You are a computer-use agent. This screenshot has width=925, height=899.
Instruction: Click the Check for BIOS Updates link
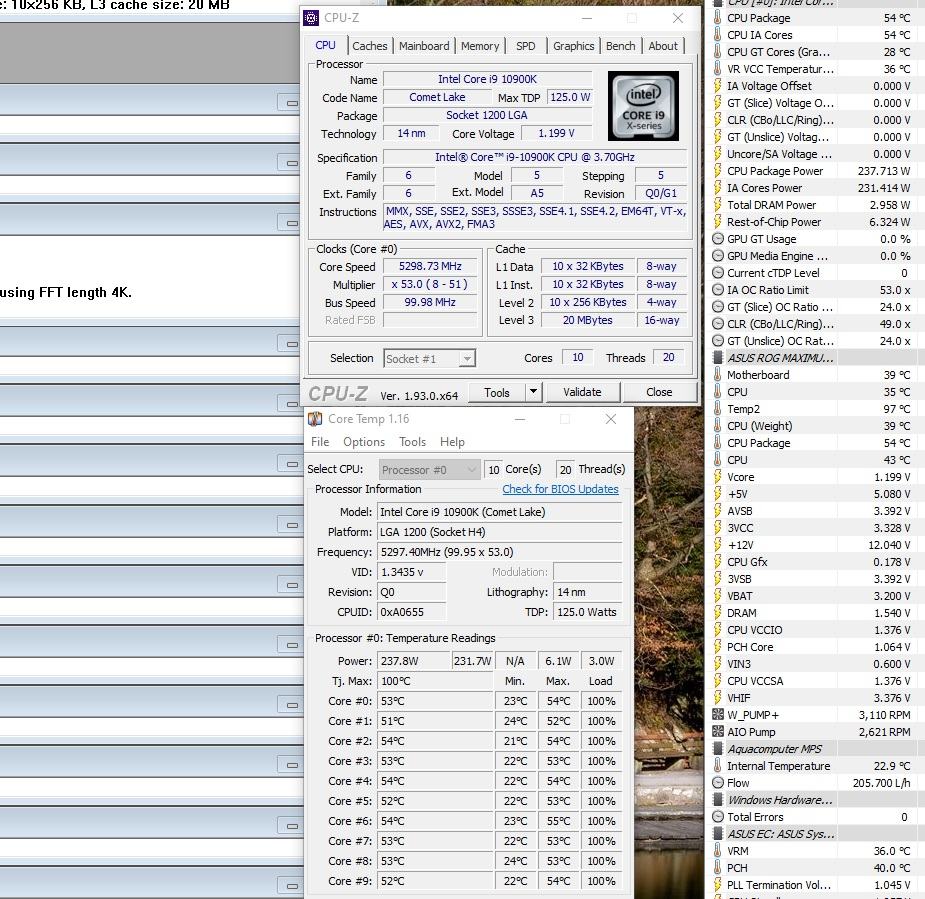pos(560,489)
